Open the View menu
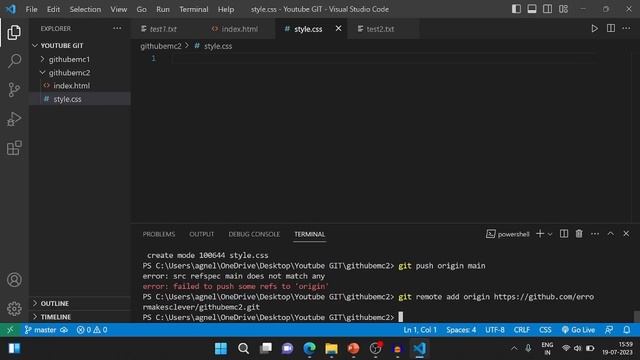Image resolution: width=640 pixels, height=360 pixels. coord(118,9)
